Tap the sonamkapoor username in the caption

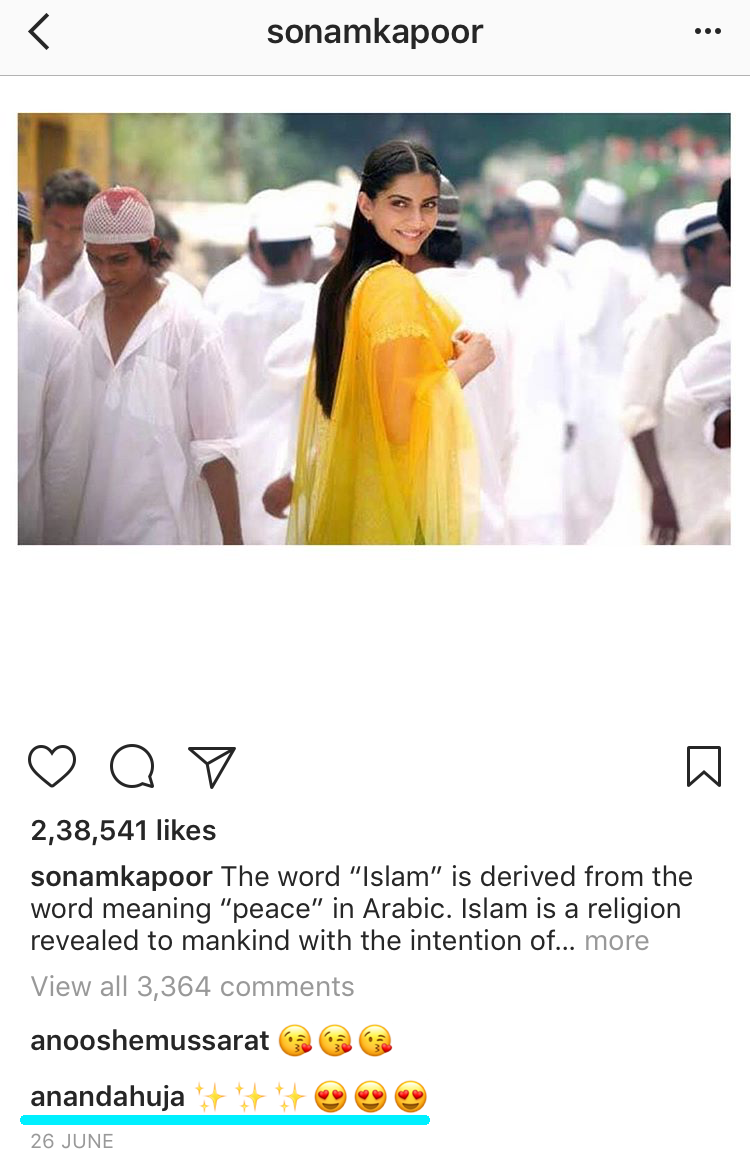[x=121, y=877]
